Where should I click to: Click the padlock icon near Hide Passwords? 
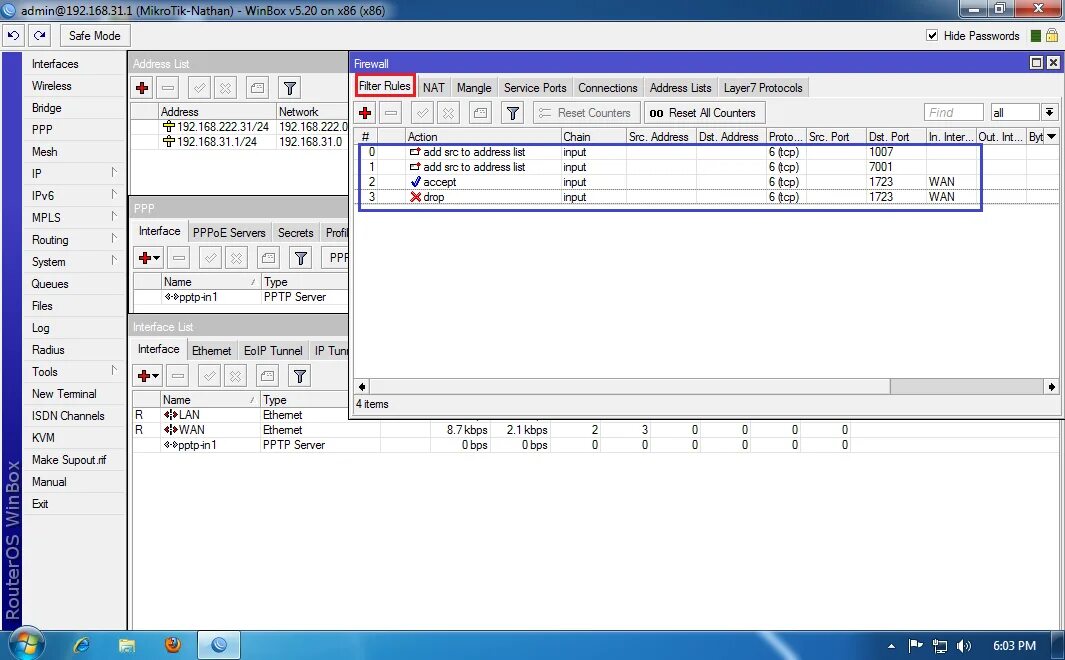[1051, 35]
